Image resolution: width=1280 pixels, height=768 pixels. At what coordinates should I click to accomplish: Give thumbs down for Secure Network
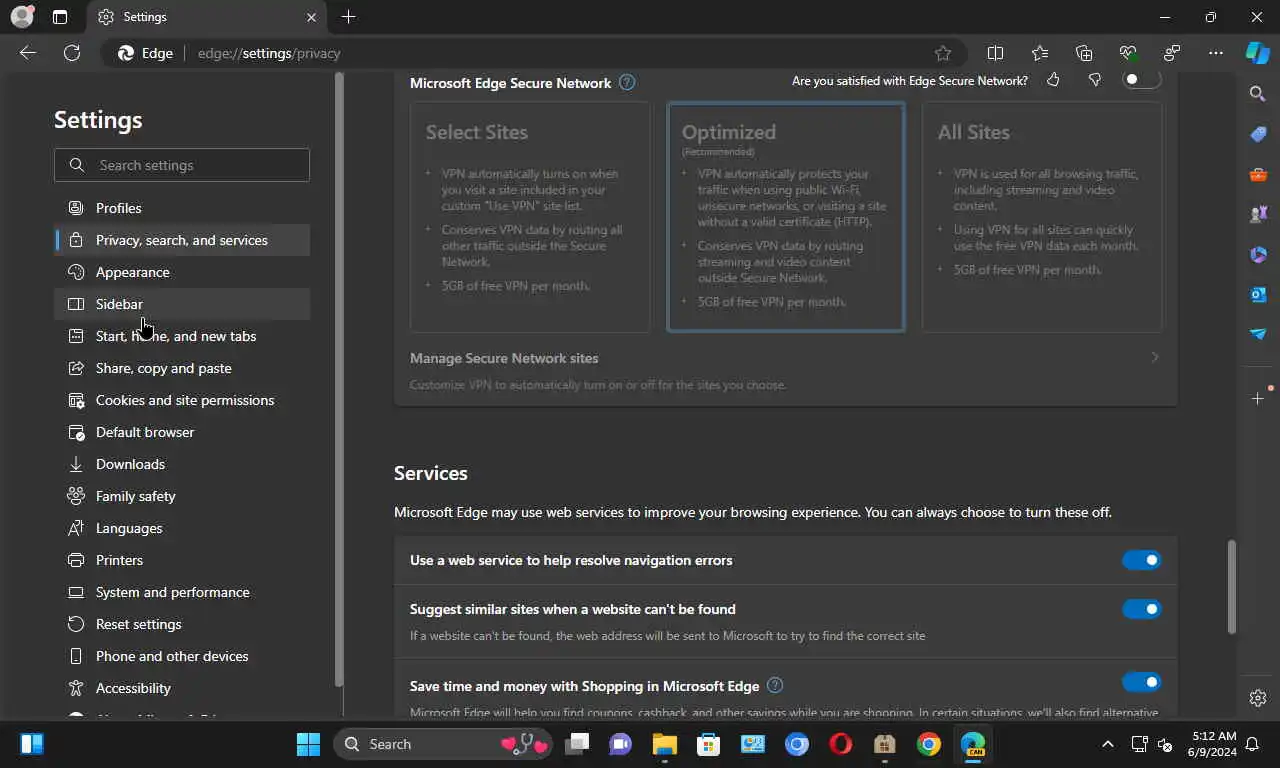[1094, 80]
